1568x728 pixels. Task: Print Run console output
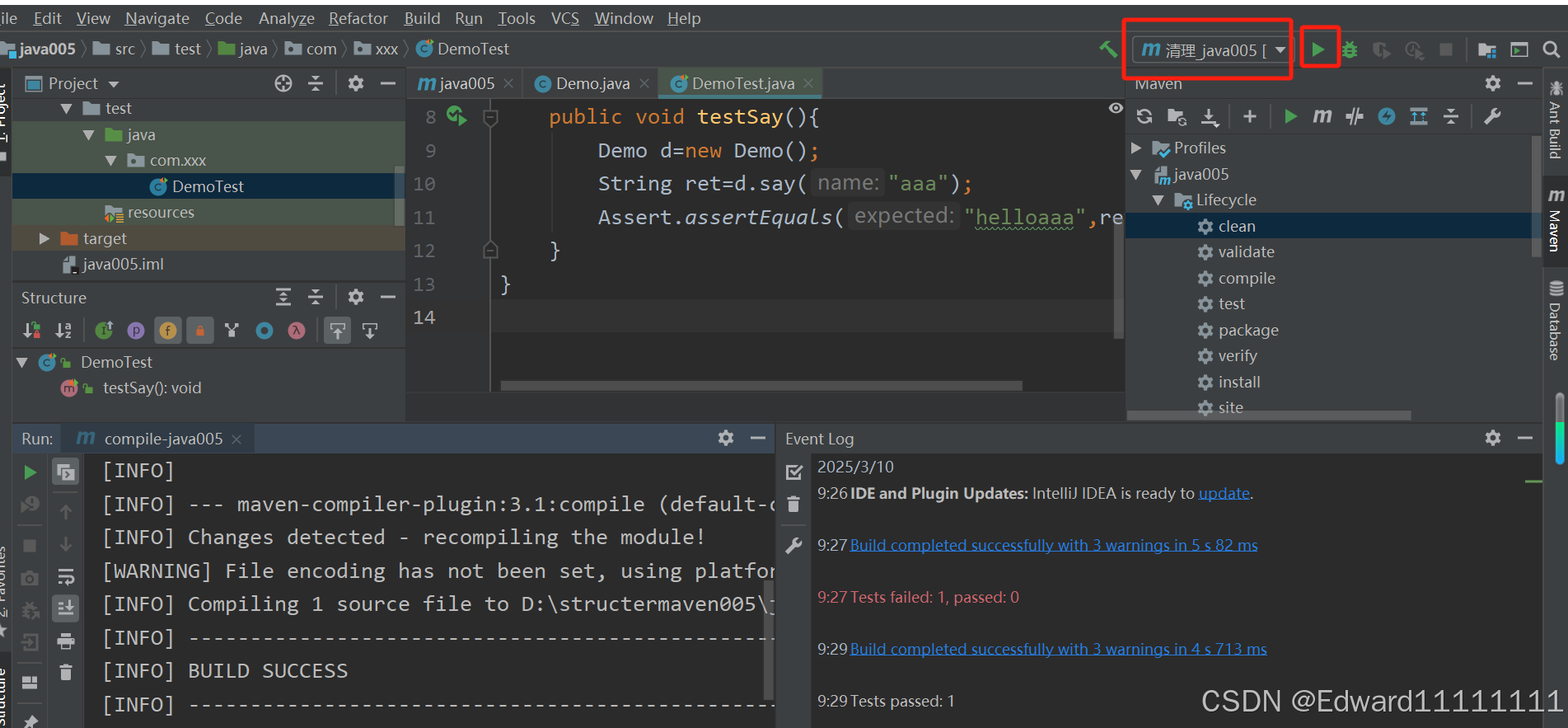pyautogui.click(x=66, y=641)
